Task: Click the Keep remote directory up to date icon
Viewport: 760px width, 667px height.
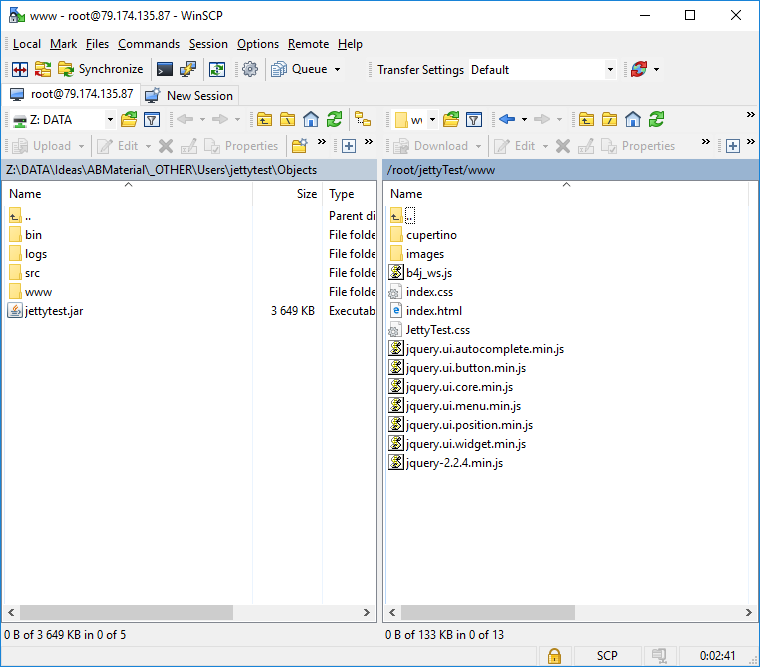Action: (217, 69)
